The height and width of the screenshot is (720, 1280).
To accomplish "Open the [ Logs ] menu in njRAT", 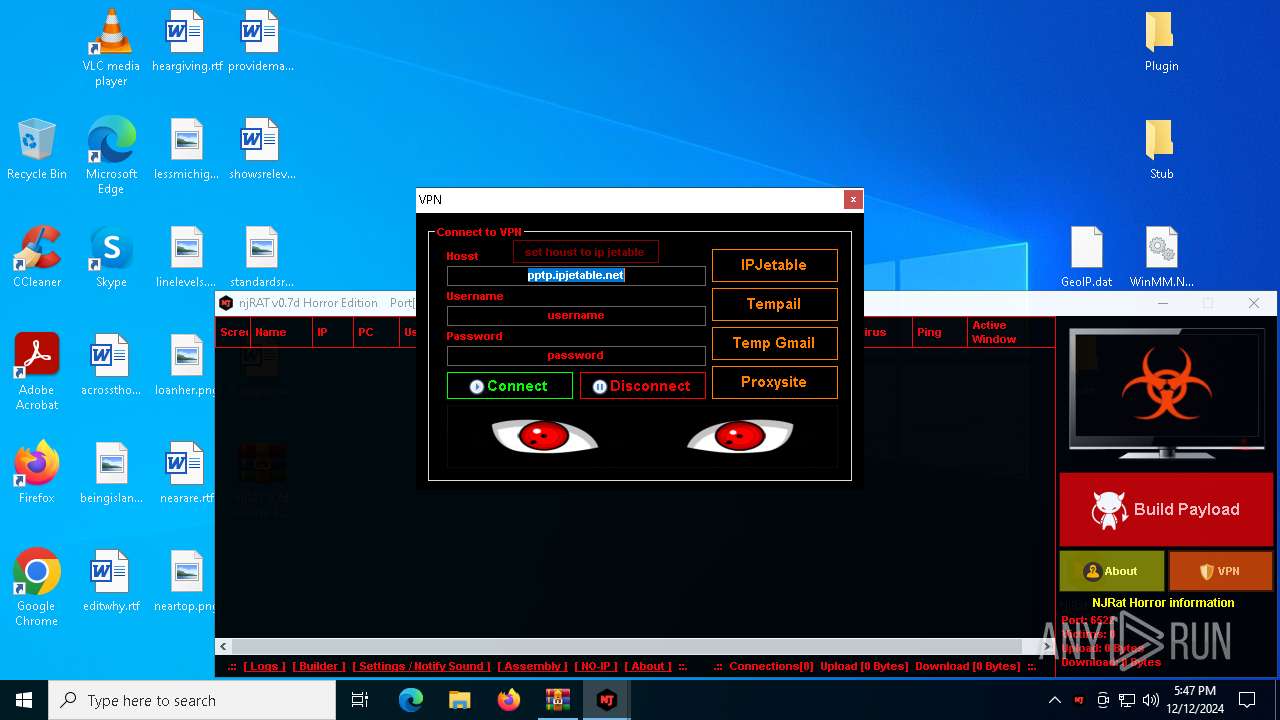I will (x=264, y=666).
